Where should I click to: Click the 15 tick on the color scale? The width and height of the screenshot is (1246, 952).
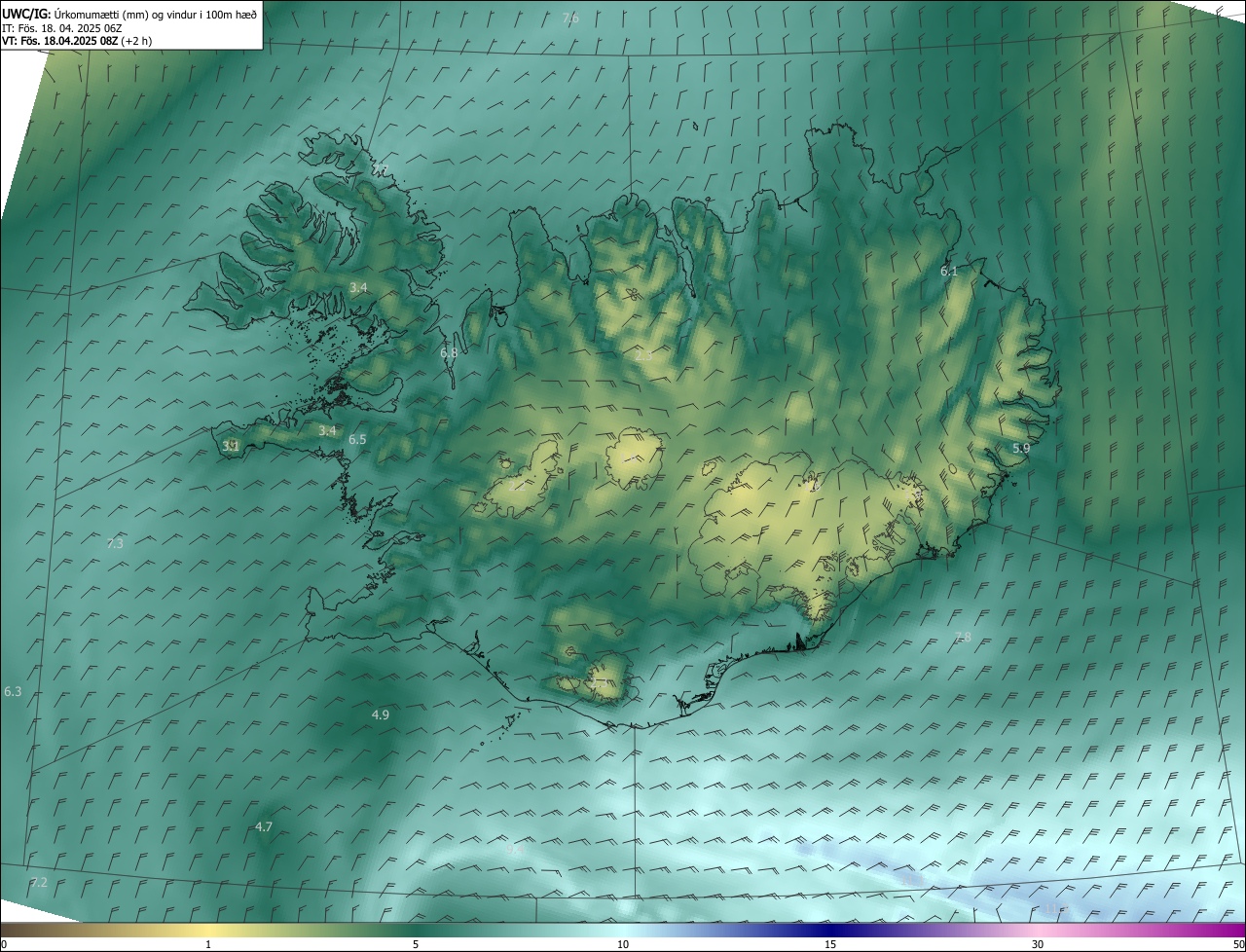pyautogui.click(x=830, y=944)
